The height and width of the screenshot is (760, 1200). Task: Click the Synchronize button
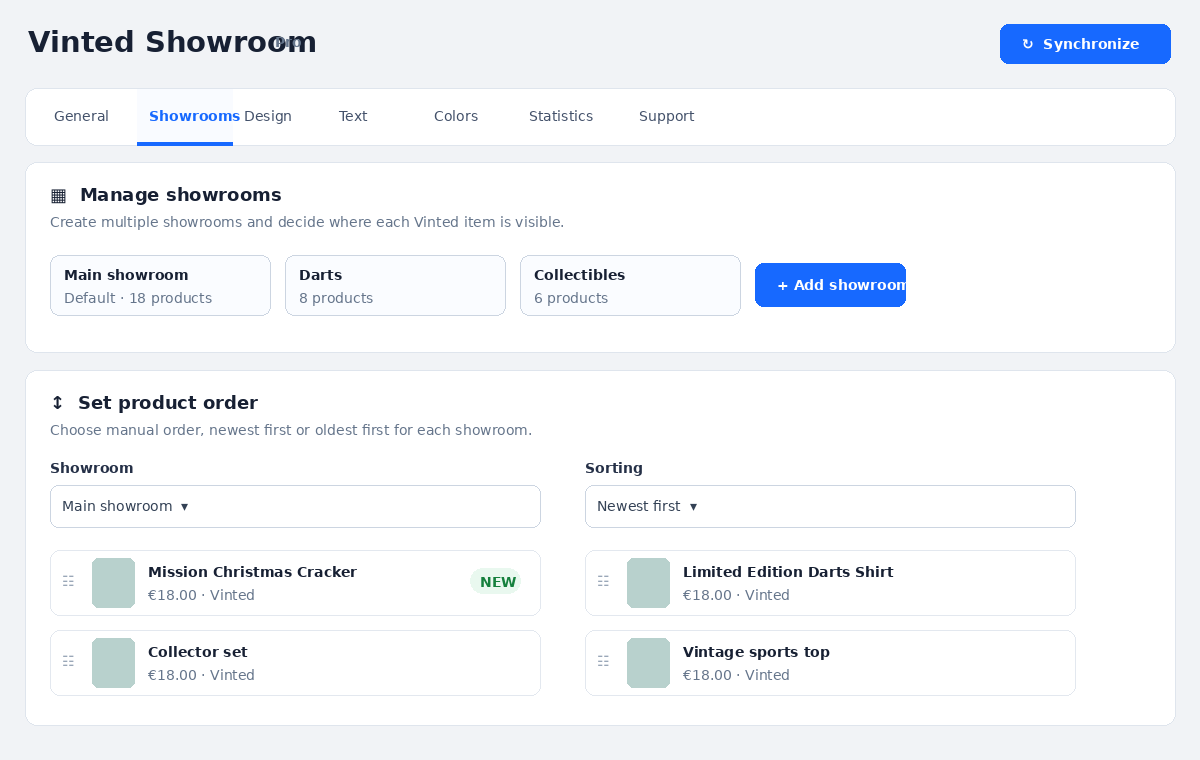point(1085,44)
